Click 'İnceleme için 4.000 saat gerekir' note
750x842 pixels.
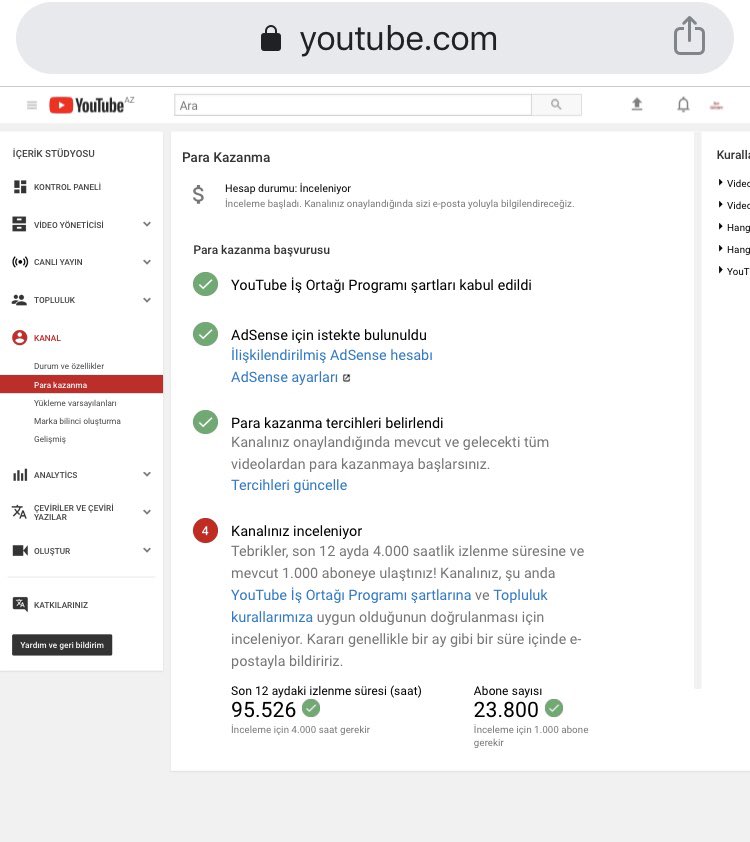(x=300, y=730)
